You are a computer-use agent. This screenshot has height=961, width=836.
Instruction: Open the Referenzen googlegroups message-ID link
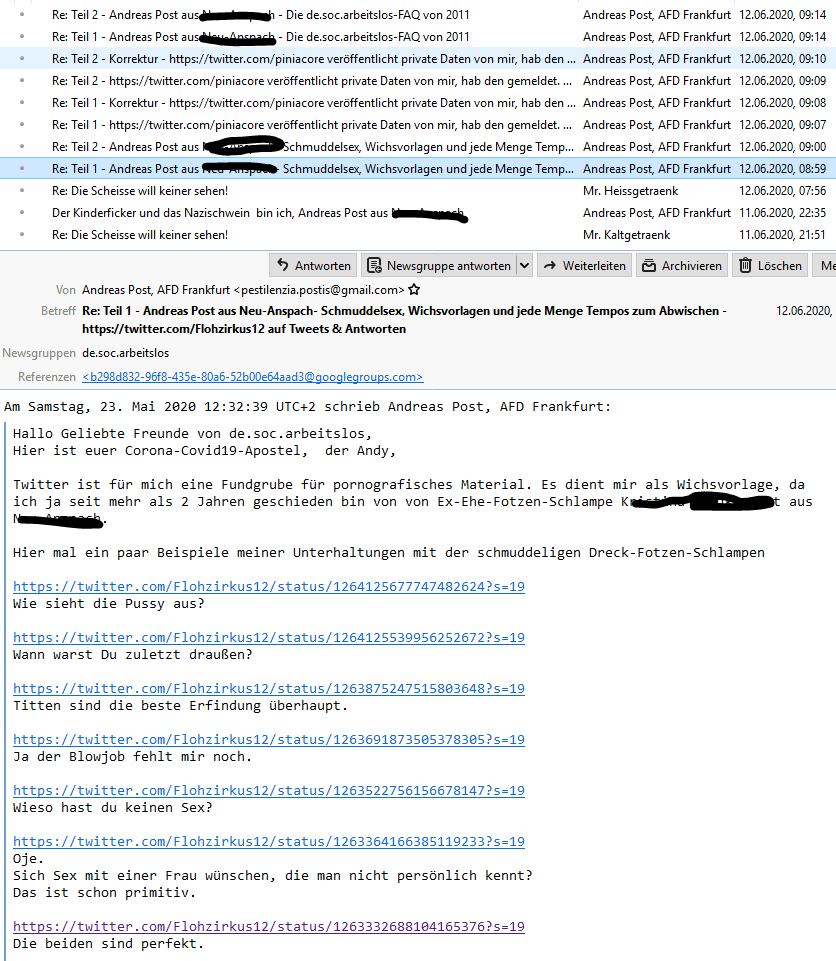coord(253,377)
